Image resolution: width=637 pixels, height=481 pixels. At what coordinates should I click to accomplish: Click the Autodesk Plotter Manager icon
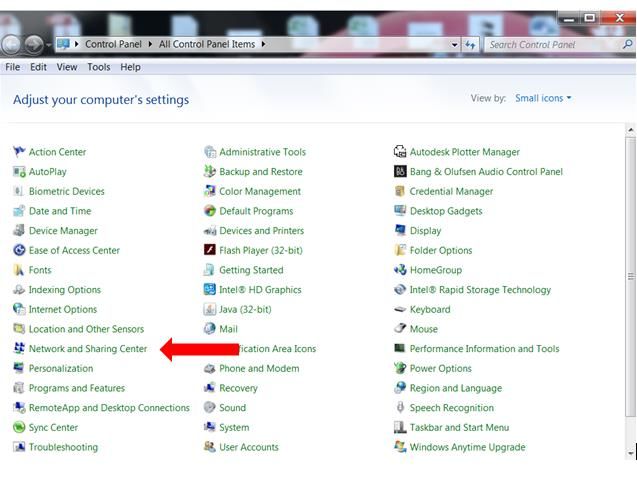tap(400, 152)
